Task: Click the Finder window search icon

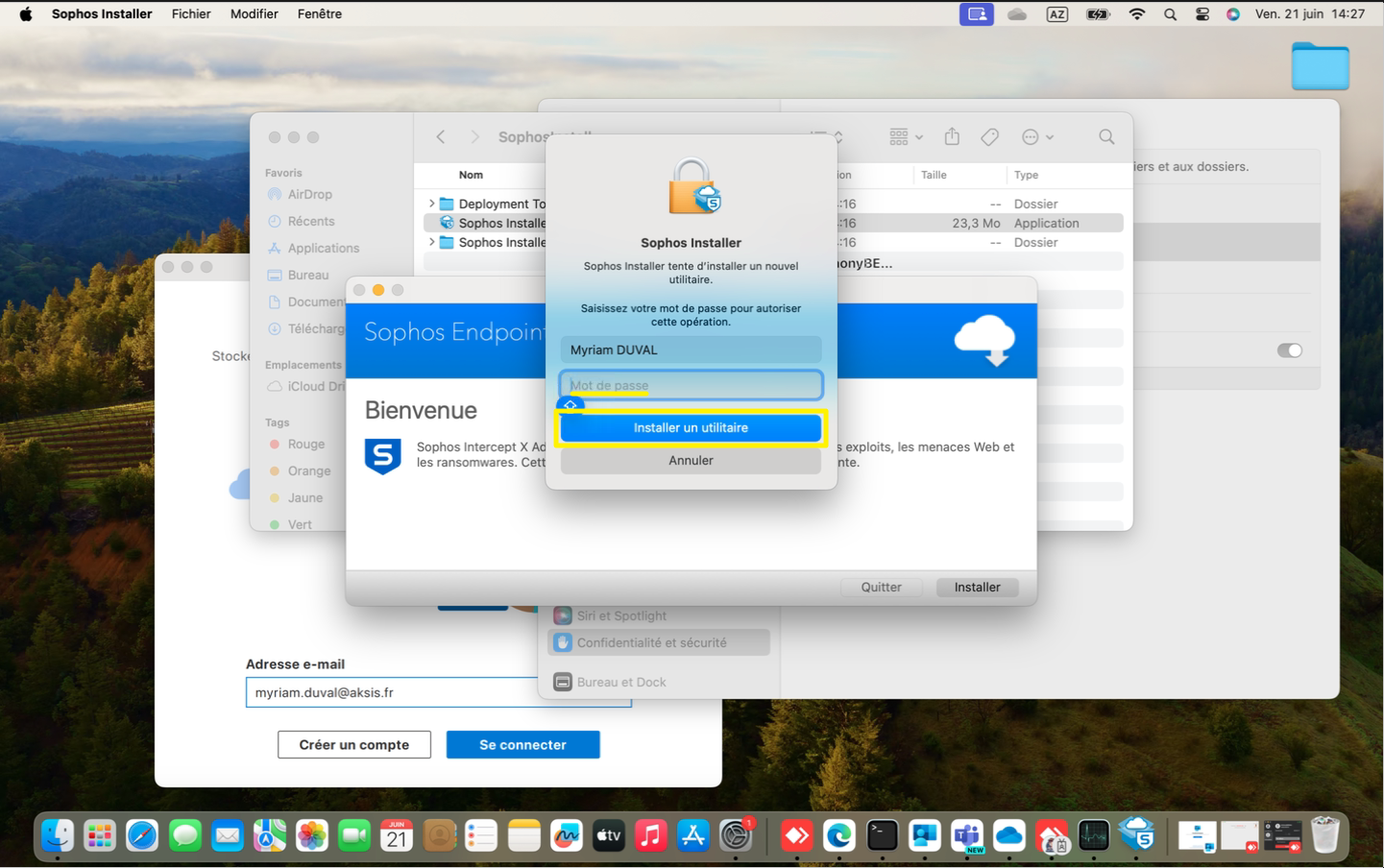Action: coord(1106,137)
